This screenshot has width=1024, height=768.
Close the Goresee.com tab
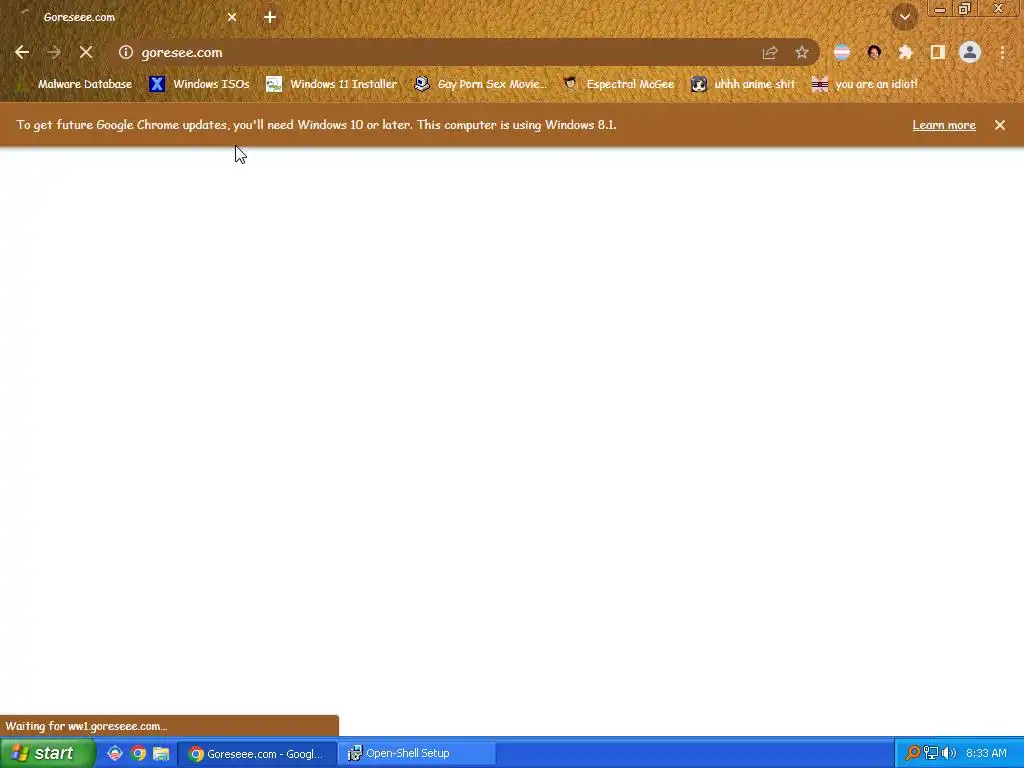(232, 18)
